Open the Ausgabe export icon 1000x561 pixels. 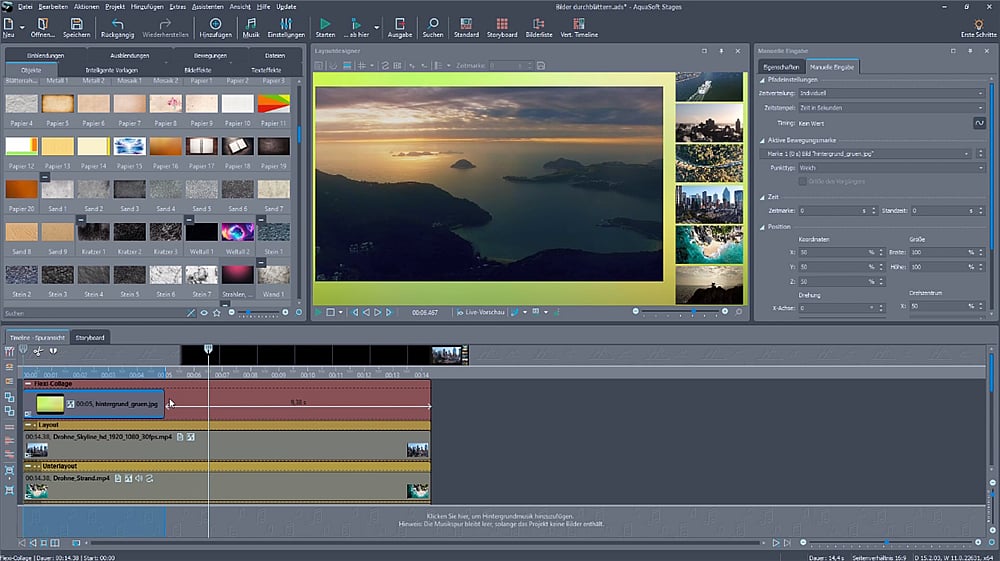point(399,24)
